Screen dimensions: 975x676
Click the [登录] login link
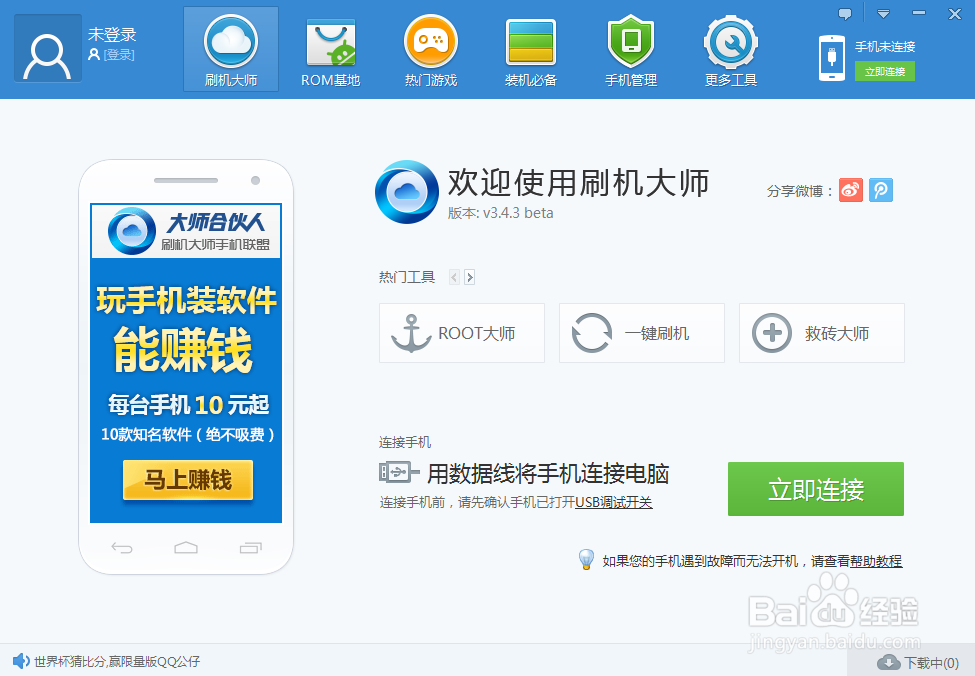click(118, 55)
